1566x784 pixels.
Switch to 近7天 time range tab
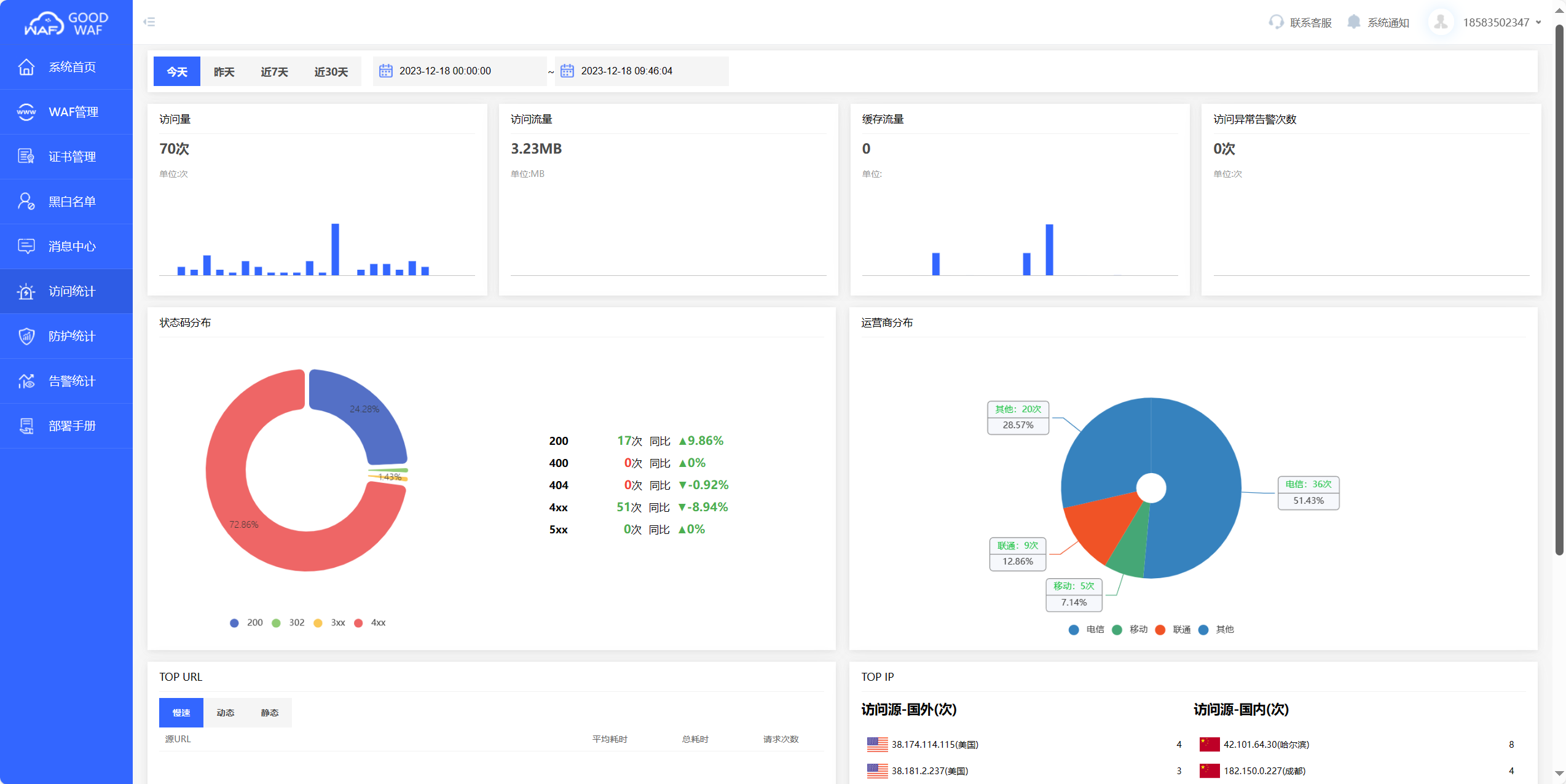pos(274,72)
